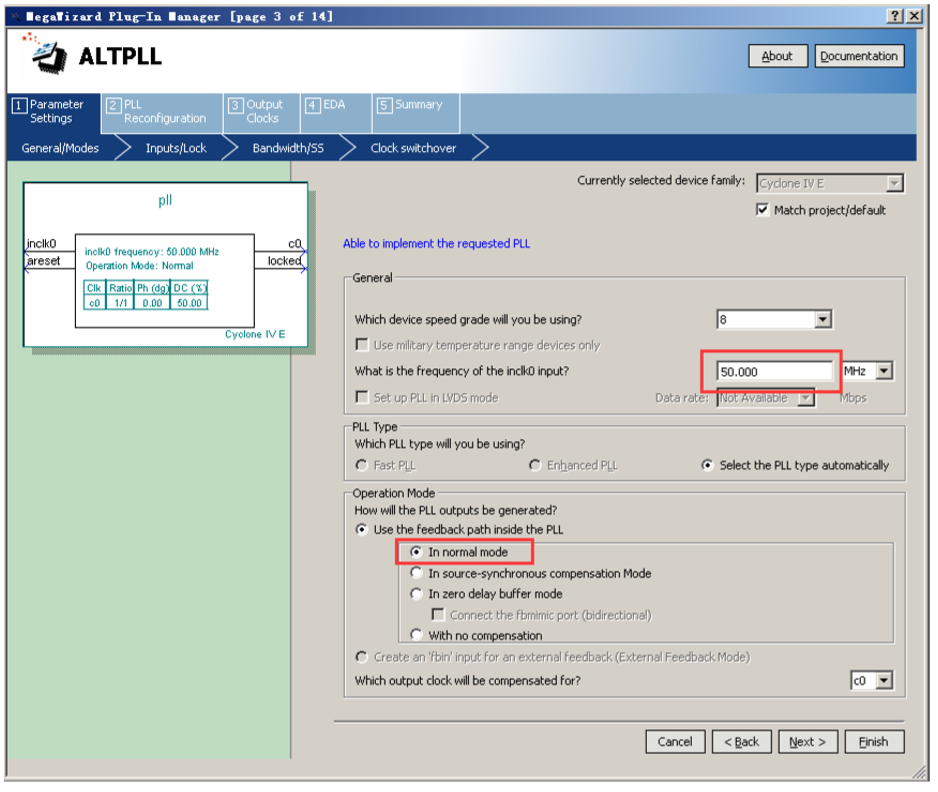Click the window resize grip corner
Screen dimensions: 938x792
(920, 773)
